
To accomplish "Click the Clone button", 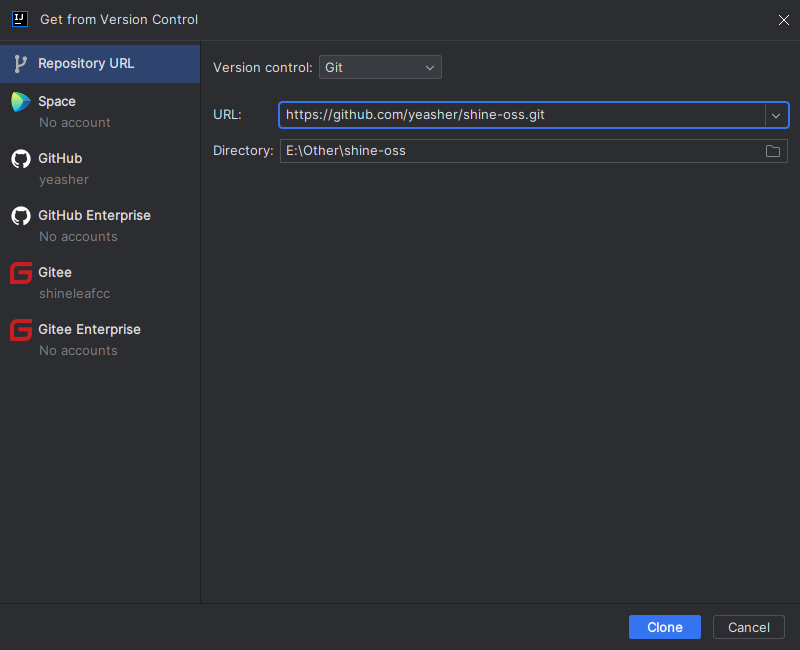I will [664, 627].
